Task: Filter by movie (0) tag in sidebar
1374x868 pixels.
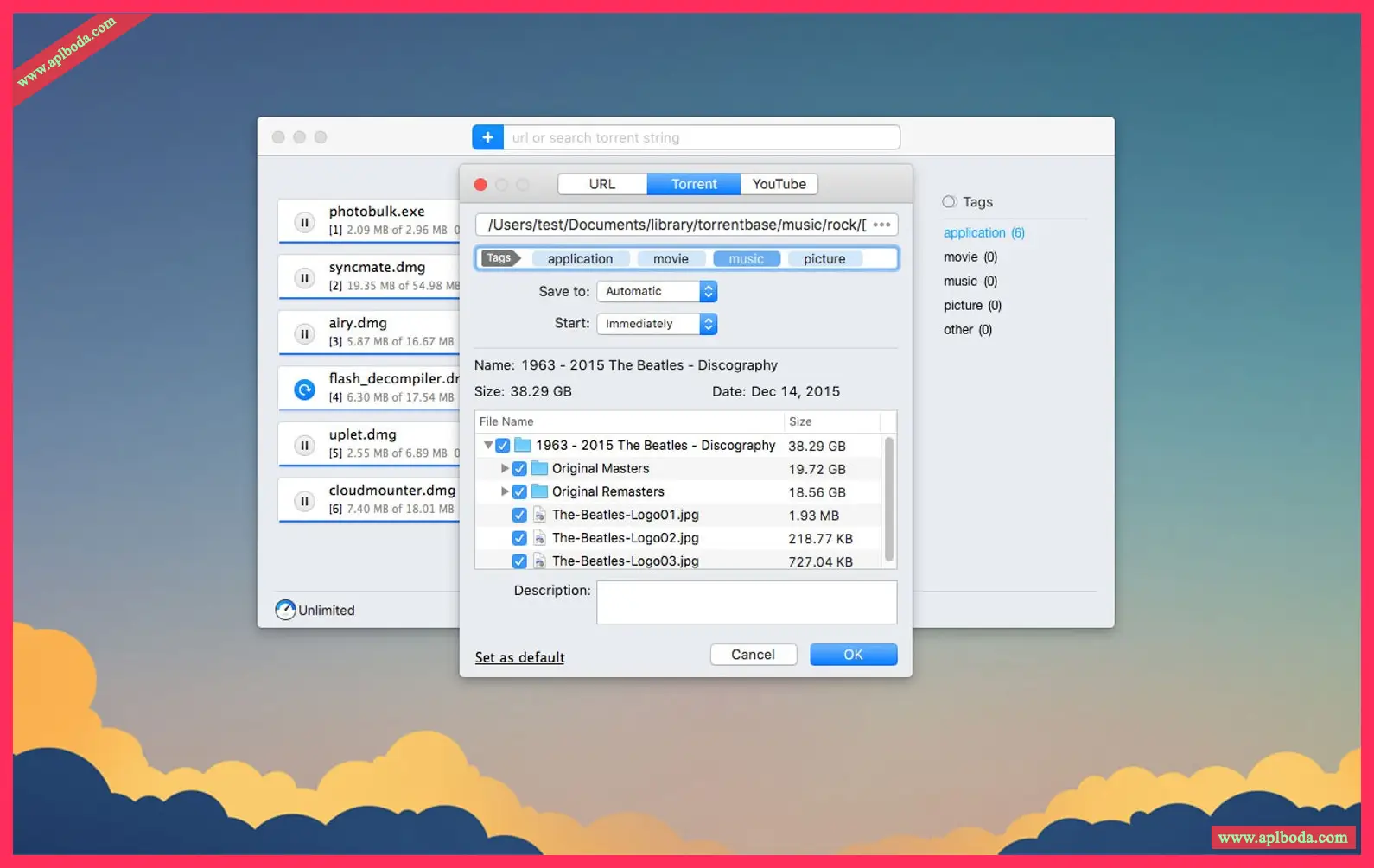Action: 970,257
